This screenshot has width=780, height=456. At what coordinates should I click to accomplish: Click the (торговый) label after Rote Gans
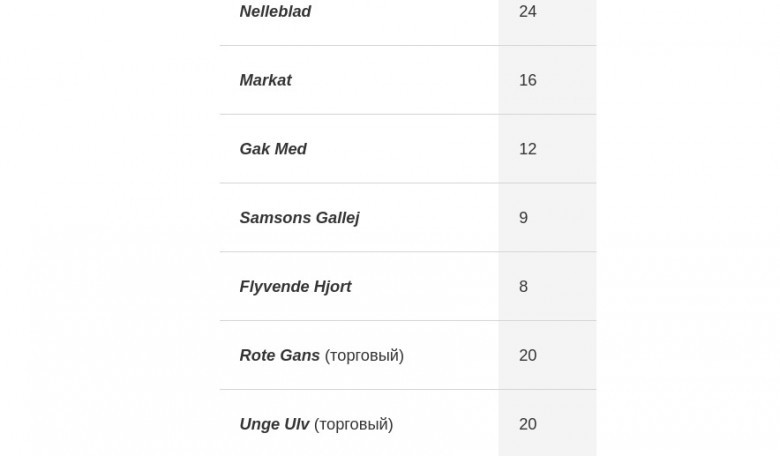coord(364,356)
